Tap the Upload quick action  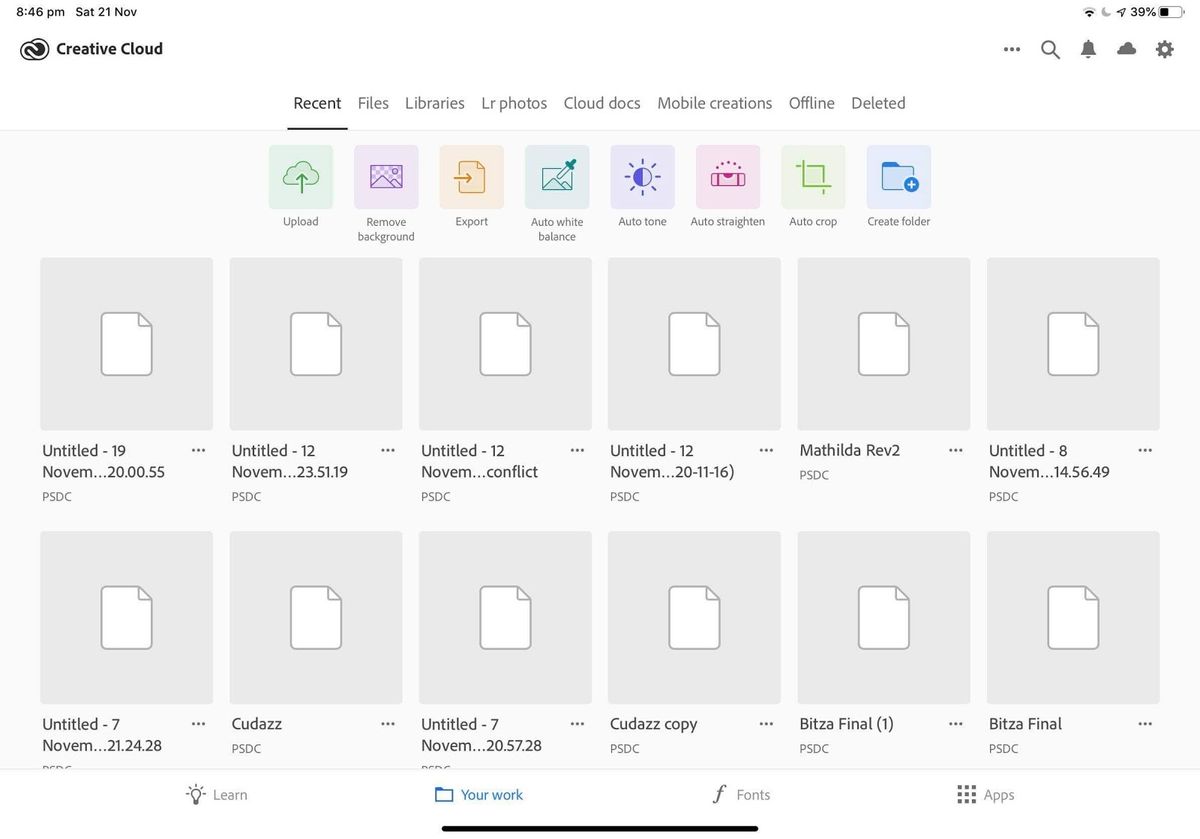coord(300,177)
